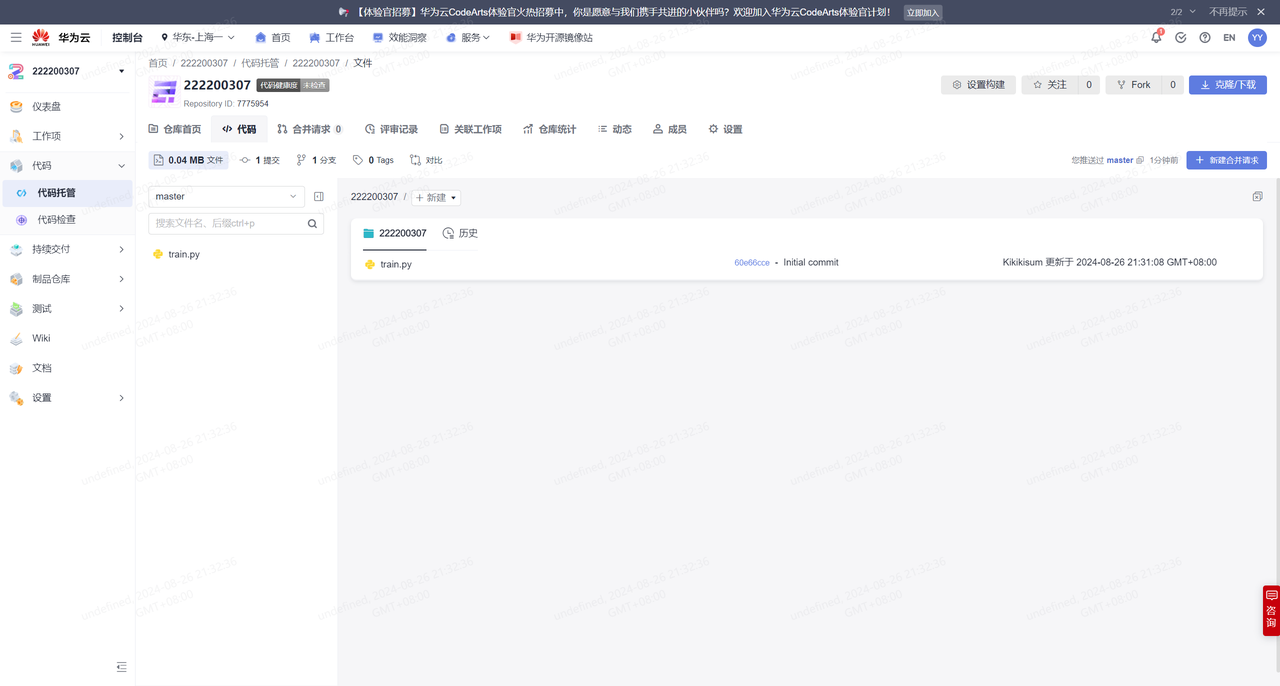Viewport: 1280px width, 686px height.
Task: Open the hamburger menu in top bar
Action: 16,37
